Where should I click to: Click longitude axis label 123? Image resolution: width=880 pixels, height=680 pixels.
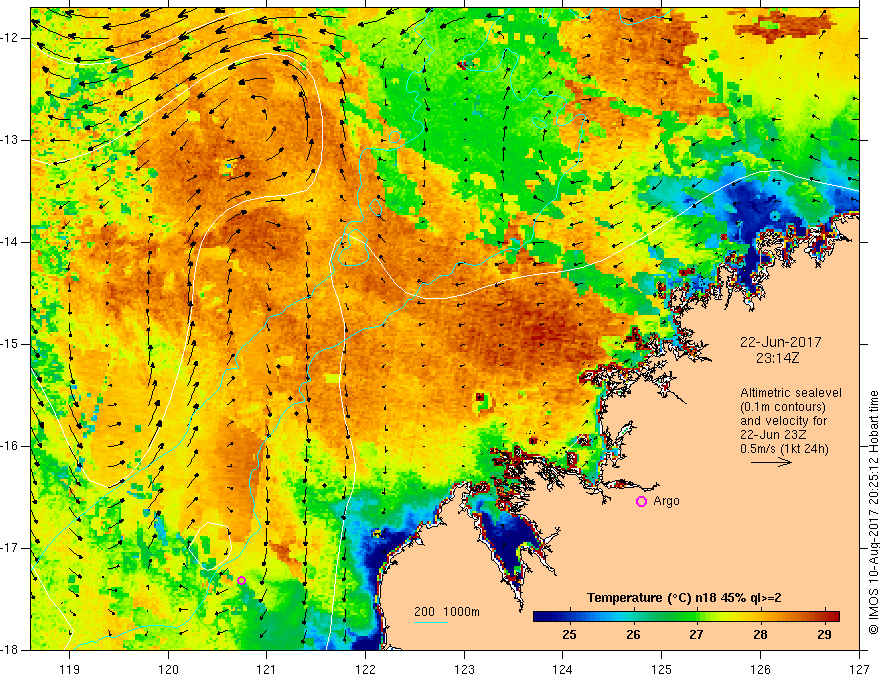464,669
